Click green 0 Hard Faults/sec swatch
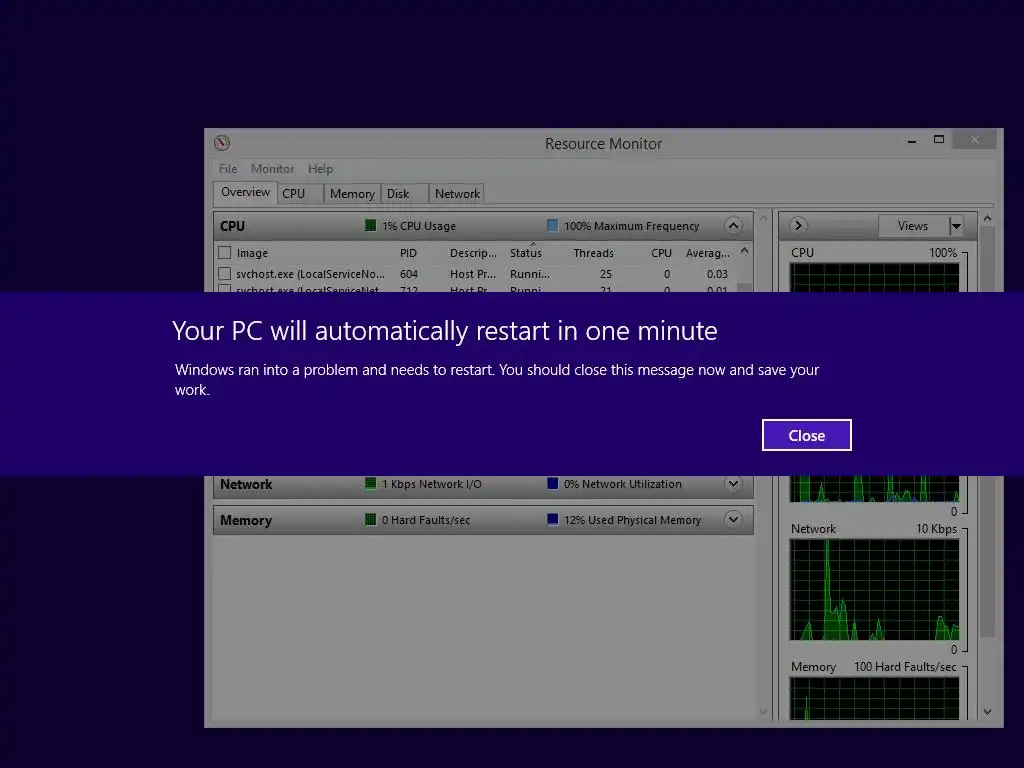The height and width of the screenshot is (768, 1024). [370, 520]
